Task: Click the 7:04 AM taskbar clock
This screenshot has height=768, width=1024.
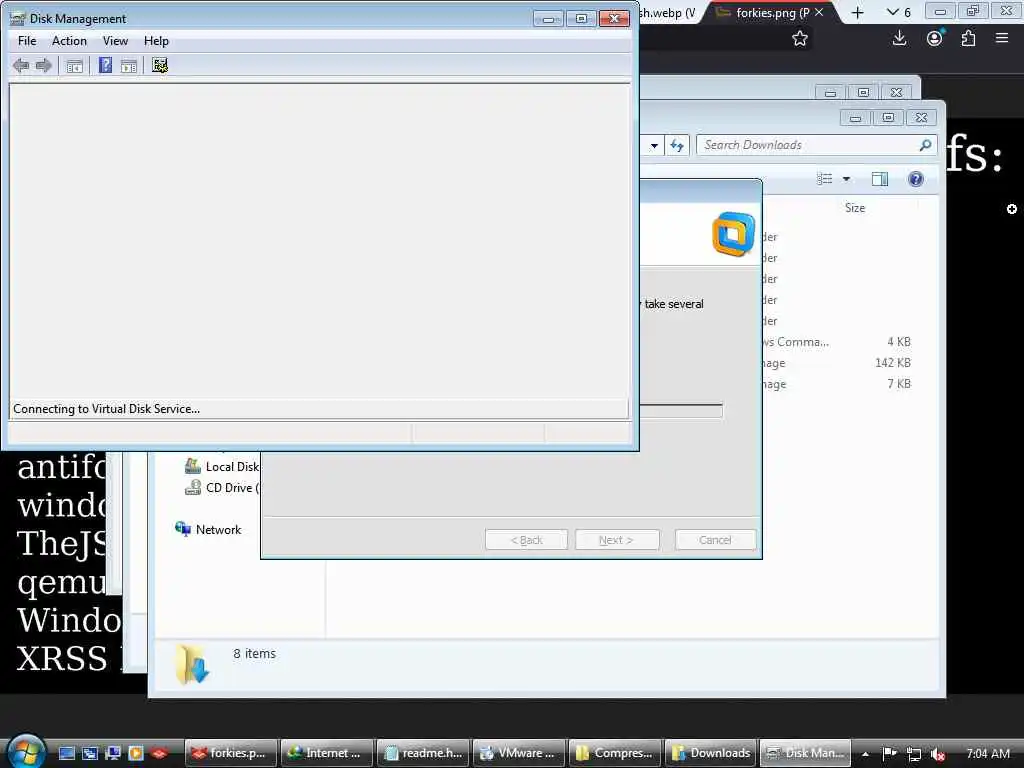Action: tap(987, 754)
